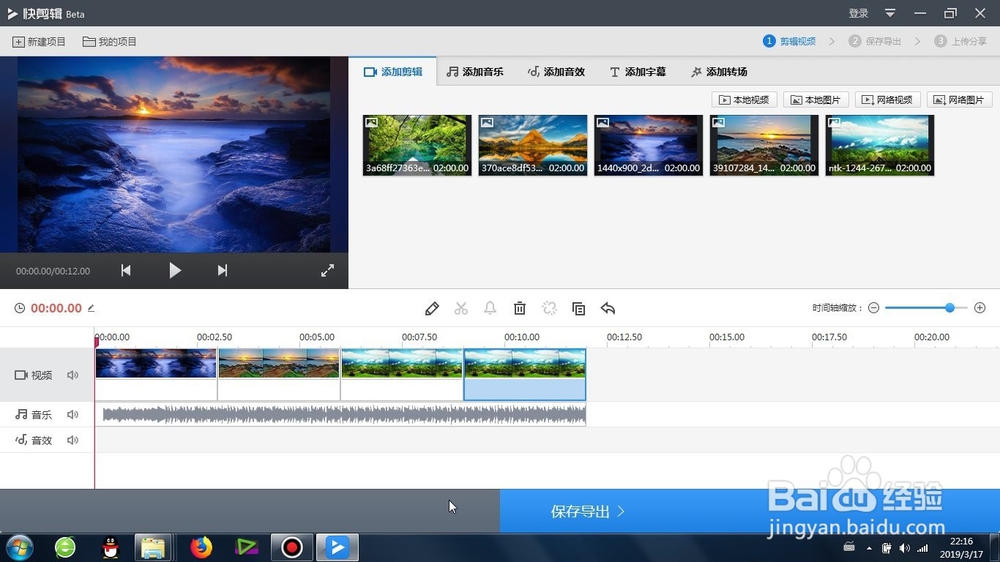Select the first blue coast clip in timeline
This screenshot has height=562, width=1000.
(x=156, y=374)
